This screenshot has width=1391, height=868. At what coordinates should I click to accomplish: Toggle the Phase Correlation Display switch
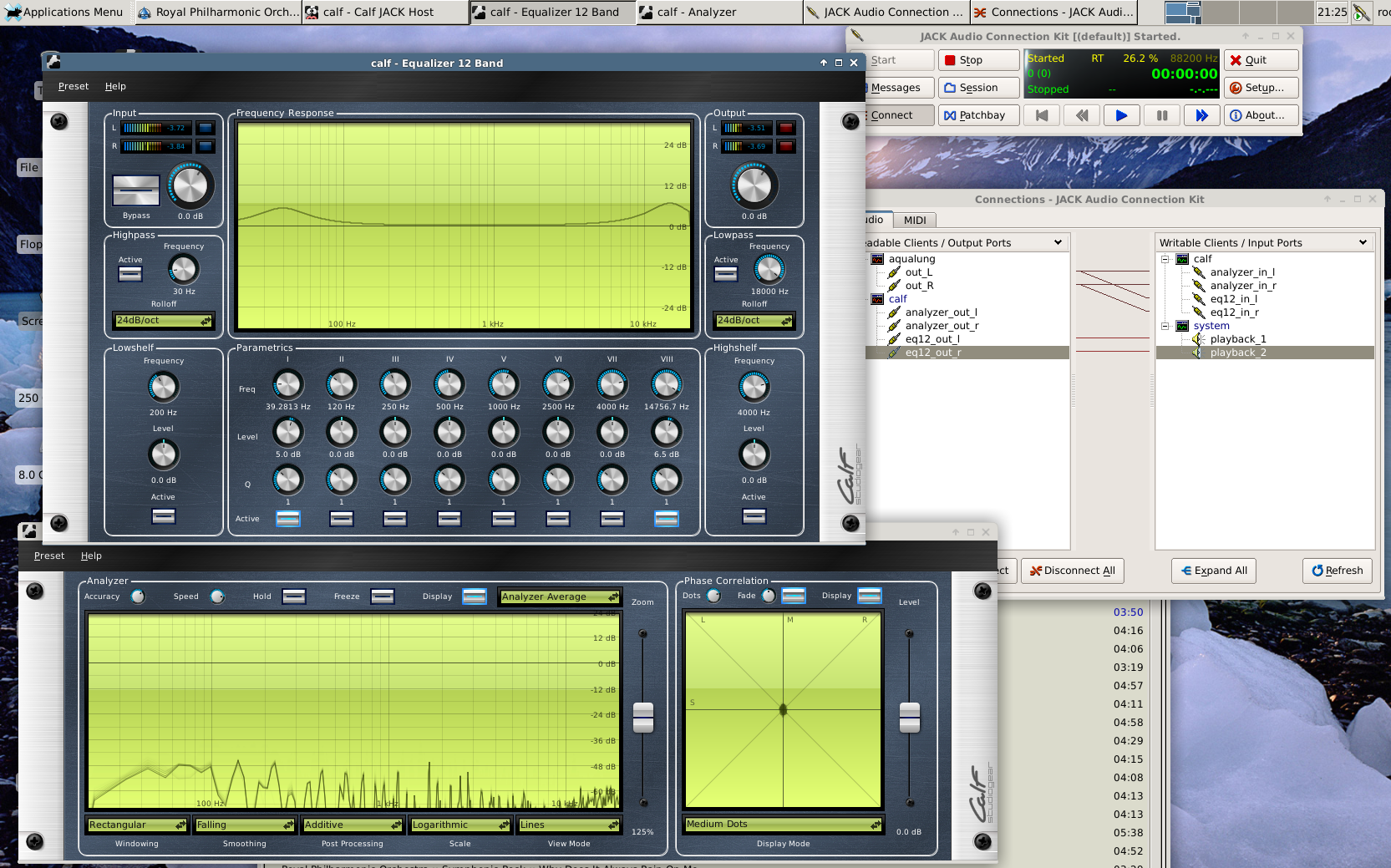pyautogui.click(x=870, y=596)
